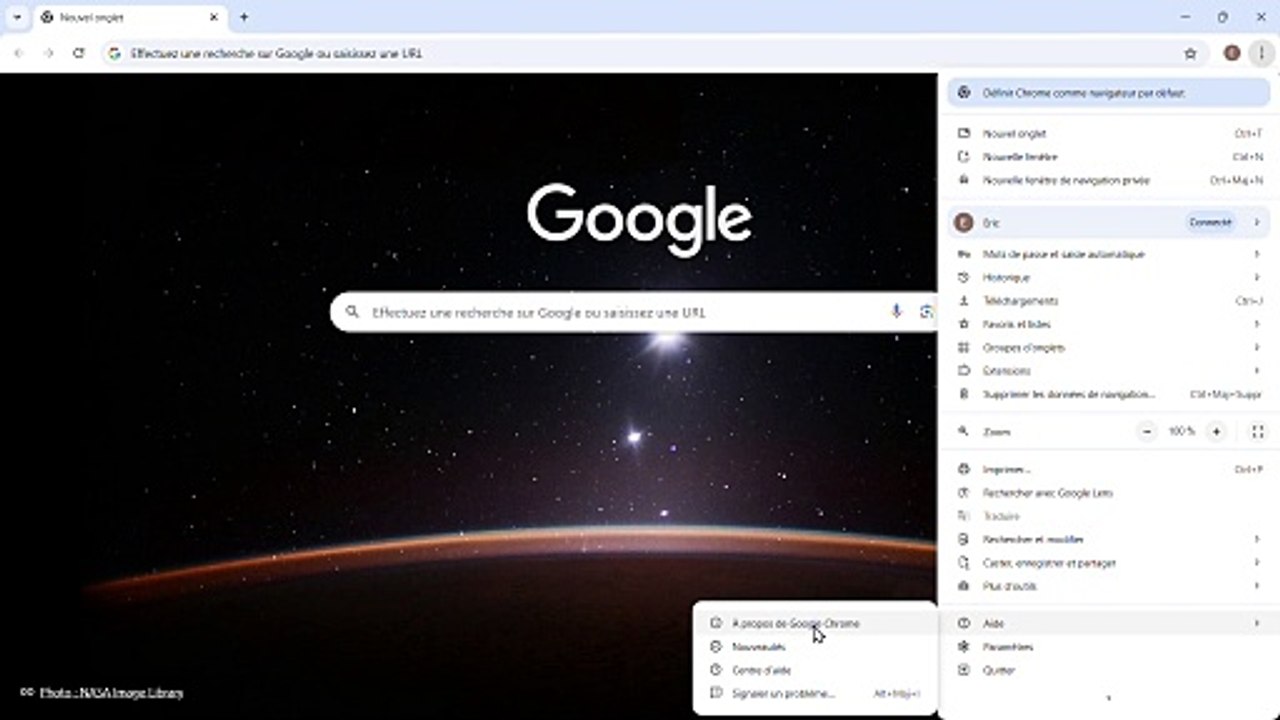Click the Google search box on page
Image resolution: width=1280 pixels, height=720 pixels.
[634, 312]
